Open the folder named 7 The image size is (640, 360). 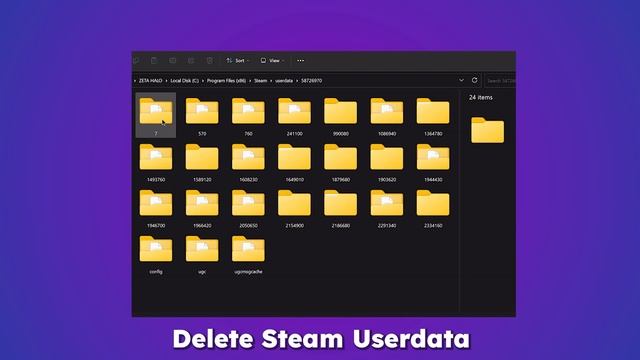[156, 116]
